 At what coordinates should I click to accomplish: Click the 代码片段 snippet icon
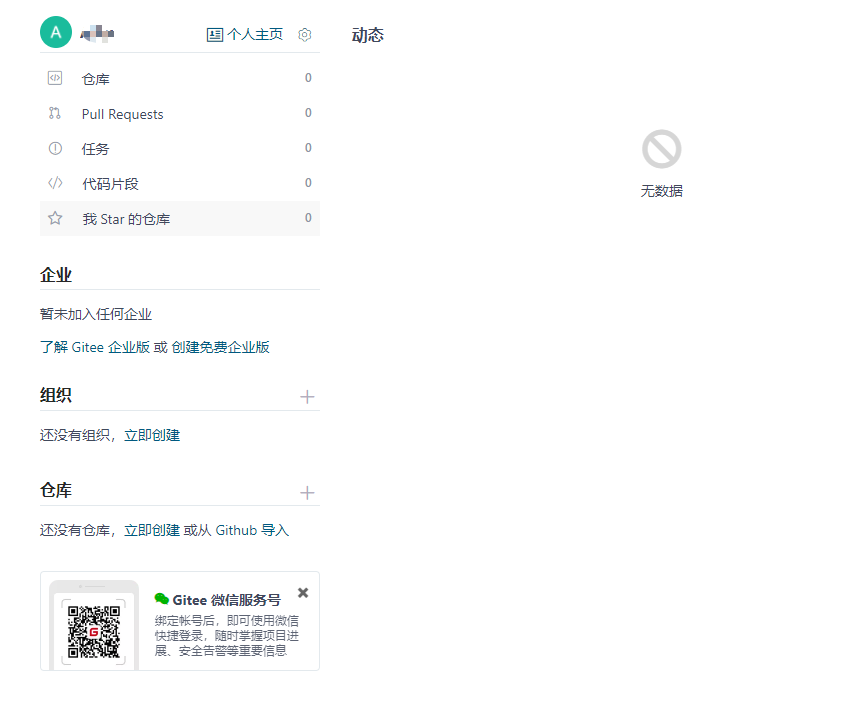[x=55, y=183]
